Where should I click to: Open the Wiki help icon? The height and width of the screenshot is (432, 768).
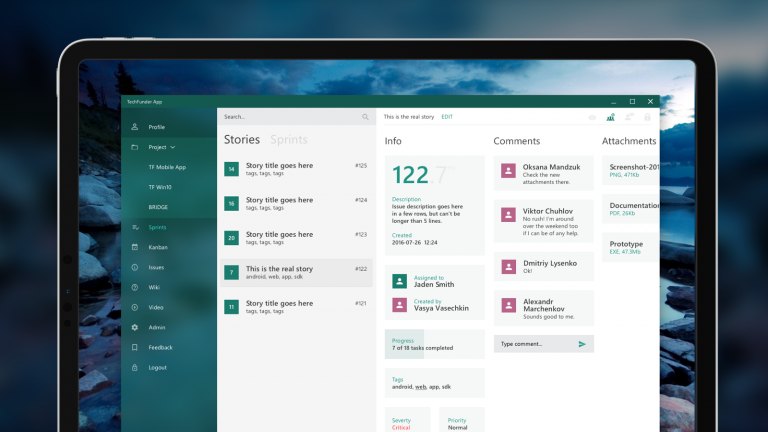[135, 288]
